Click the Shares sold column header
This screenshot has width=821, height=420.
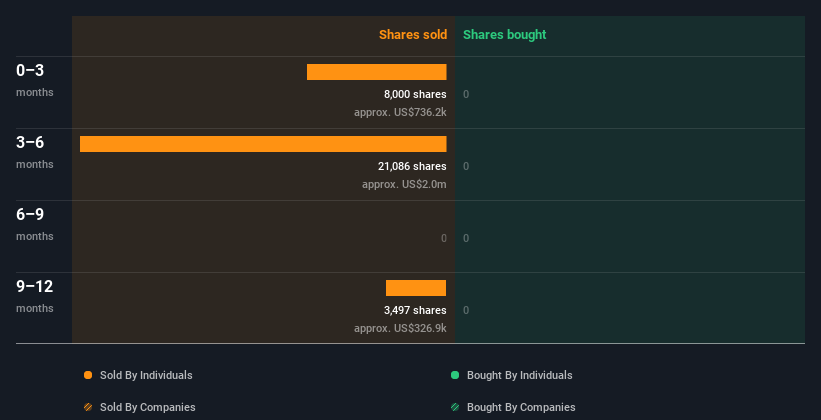click(x=413, y=35)
